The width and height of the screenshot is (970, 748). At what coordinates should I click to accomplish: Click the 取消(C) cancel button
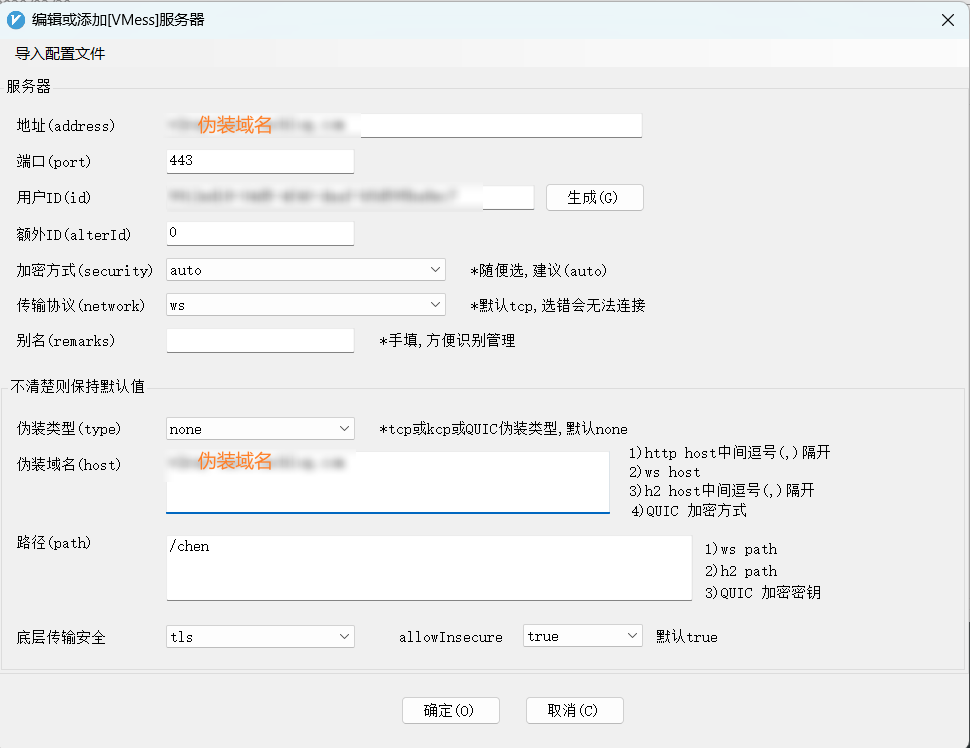click(574, 711)
